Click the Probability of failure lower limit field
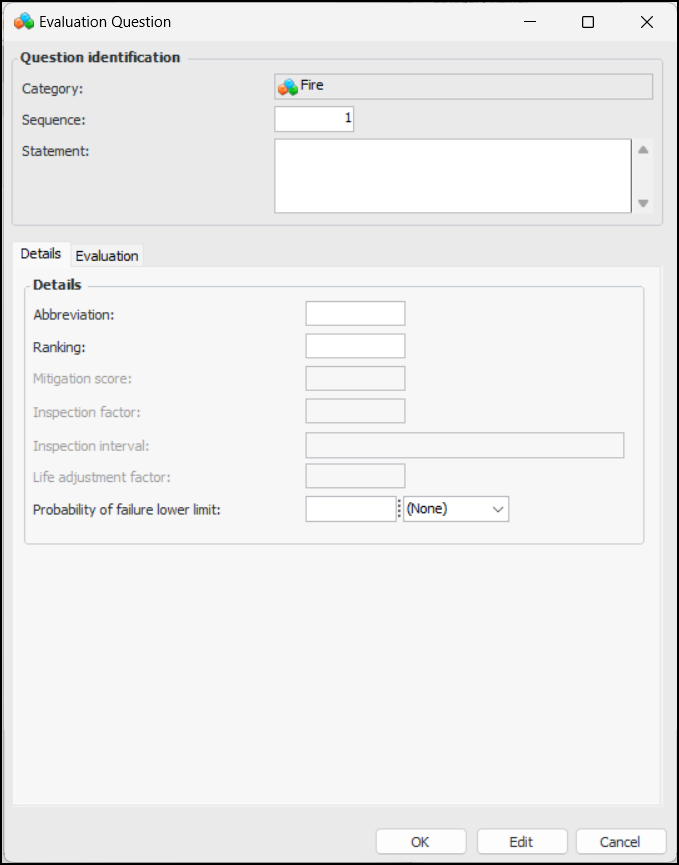The image size is (679, 865). [350, 509]
